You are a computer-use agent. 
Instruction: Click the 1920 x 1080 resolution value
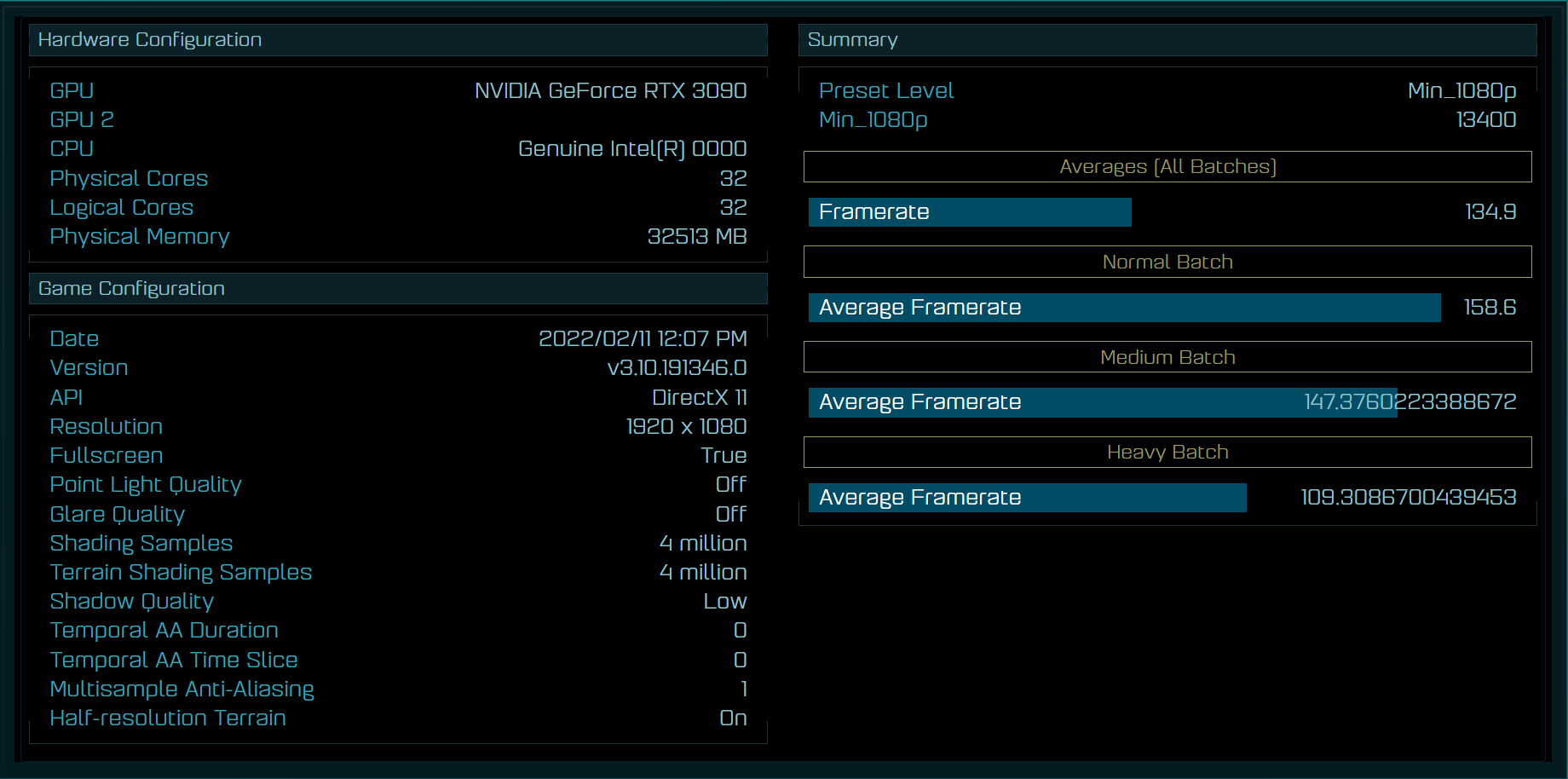point(686,427)
